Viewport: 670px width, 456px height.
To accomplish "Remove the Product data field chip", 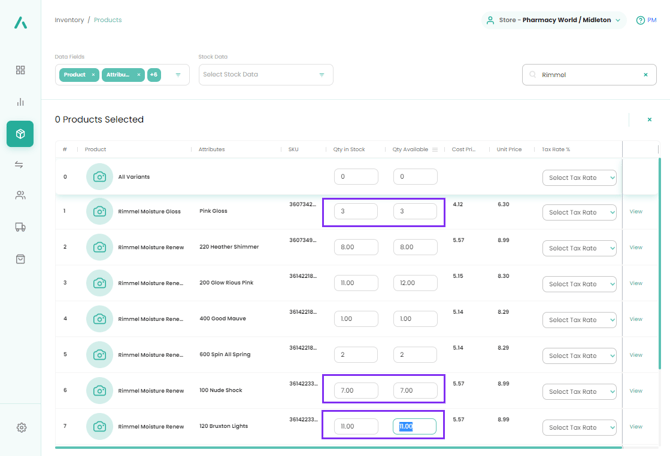I will point(93,75).
